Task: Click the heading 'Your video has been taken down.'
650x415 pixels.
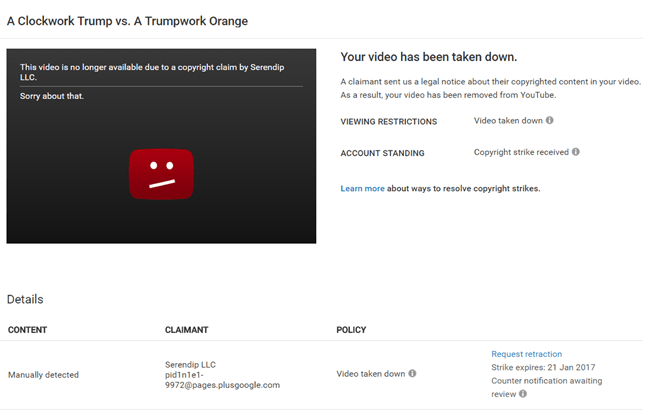Action: click(429, 57)
